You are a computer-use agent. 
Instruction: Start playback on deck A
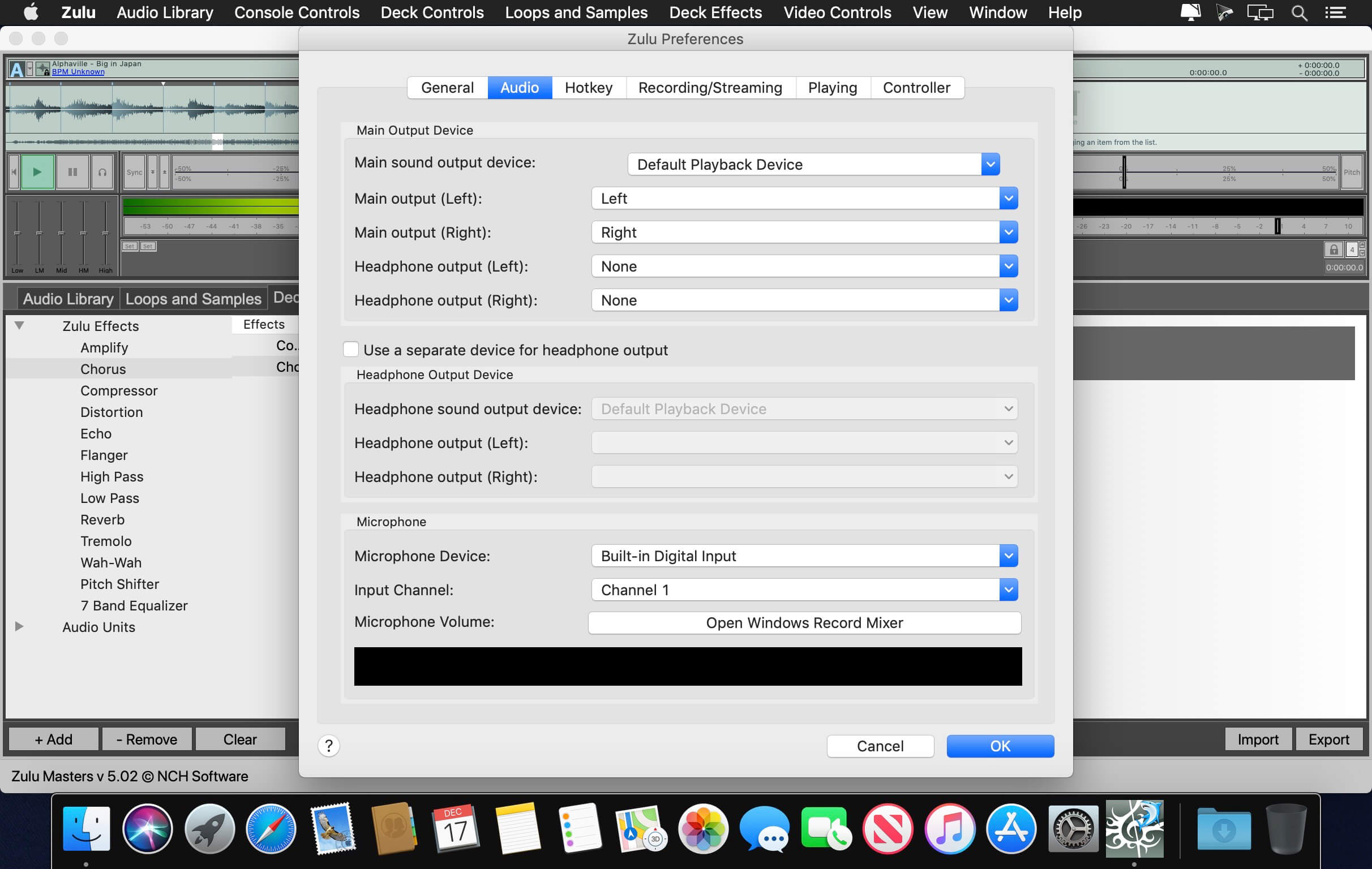(x=37, y=171)
